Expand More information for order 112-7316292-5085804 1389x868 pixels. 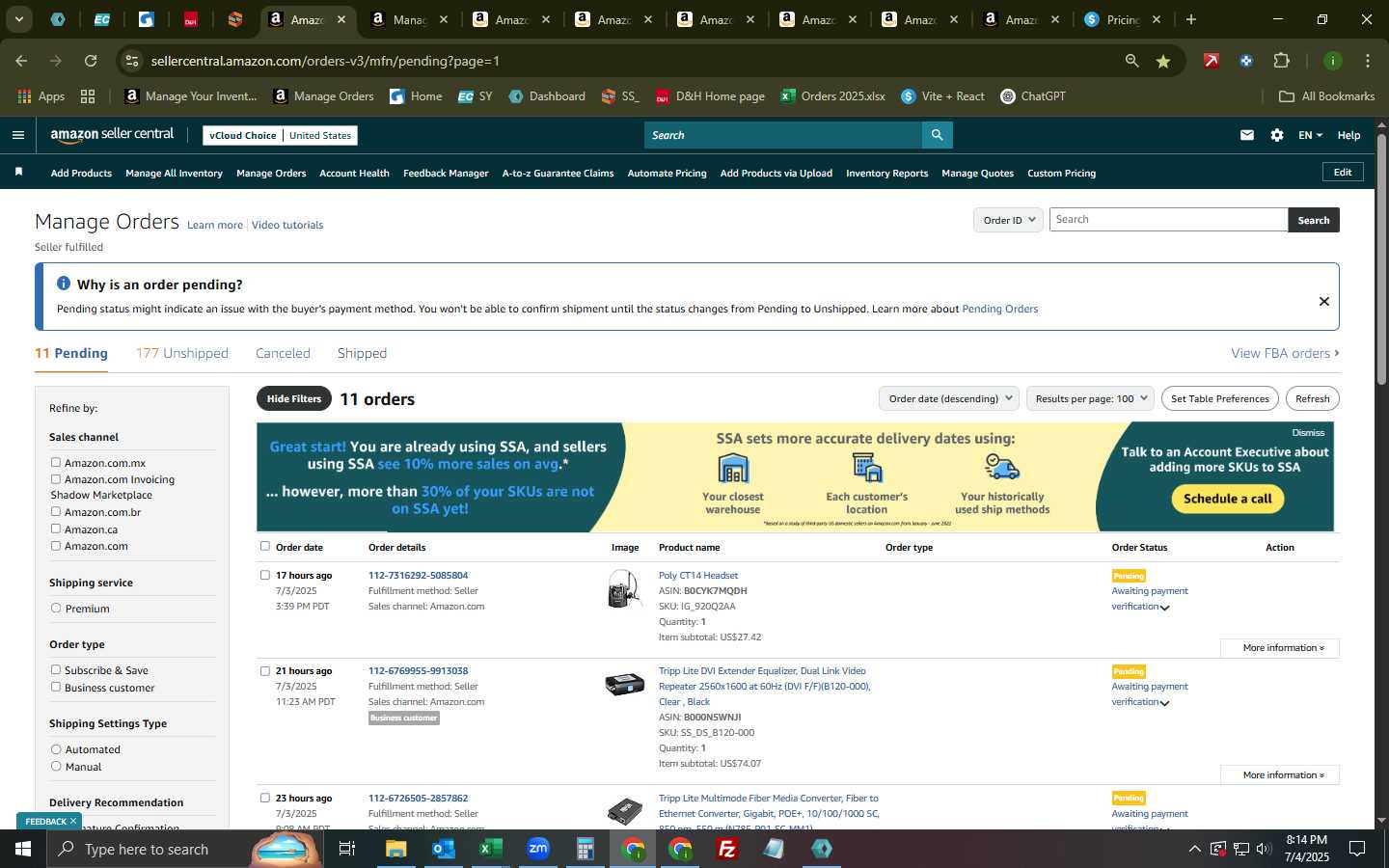click(x=1281, y=647)
